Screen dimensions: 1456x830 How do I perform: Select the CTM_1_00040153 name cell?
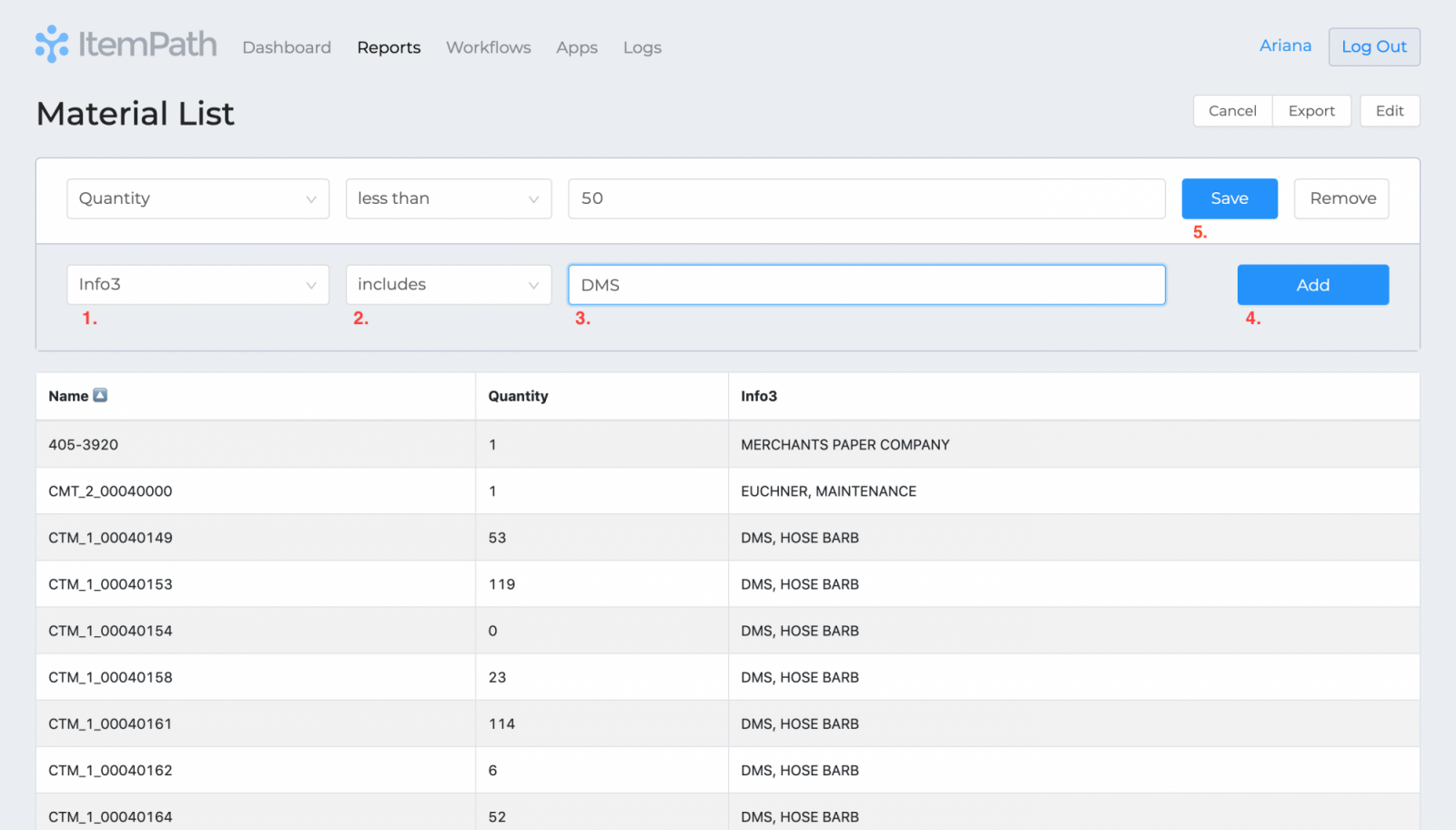click(x=256, y=584)
